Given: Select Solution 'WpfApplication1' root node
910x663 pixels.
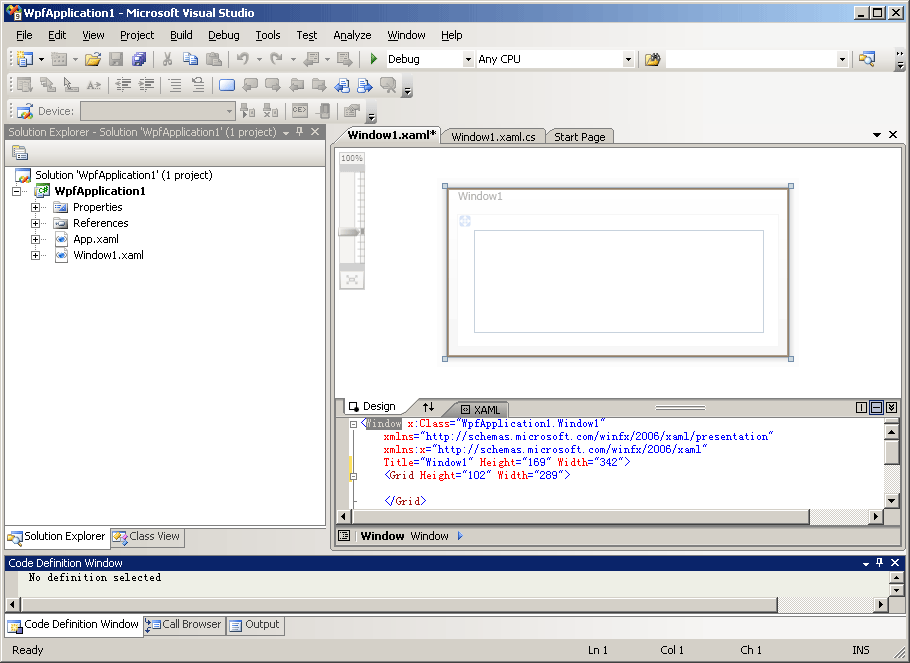Looking at the screenshot, I should [x=124, y=175].
